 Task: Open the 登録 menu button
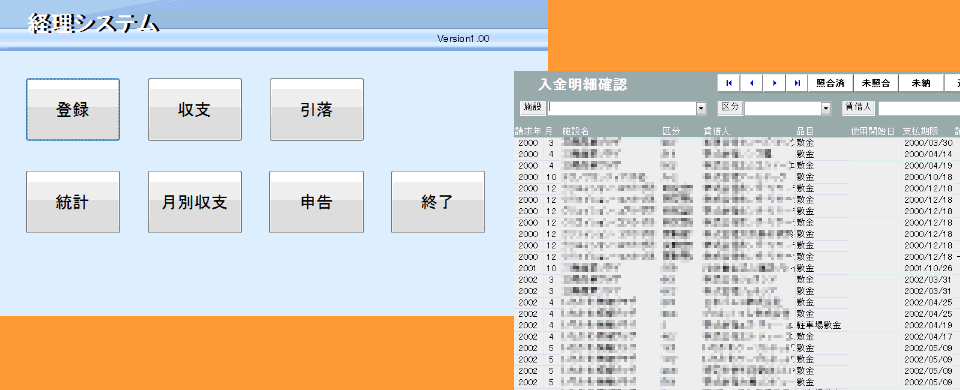73,110
